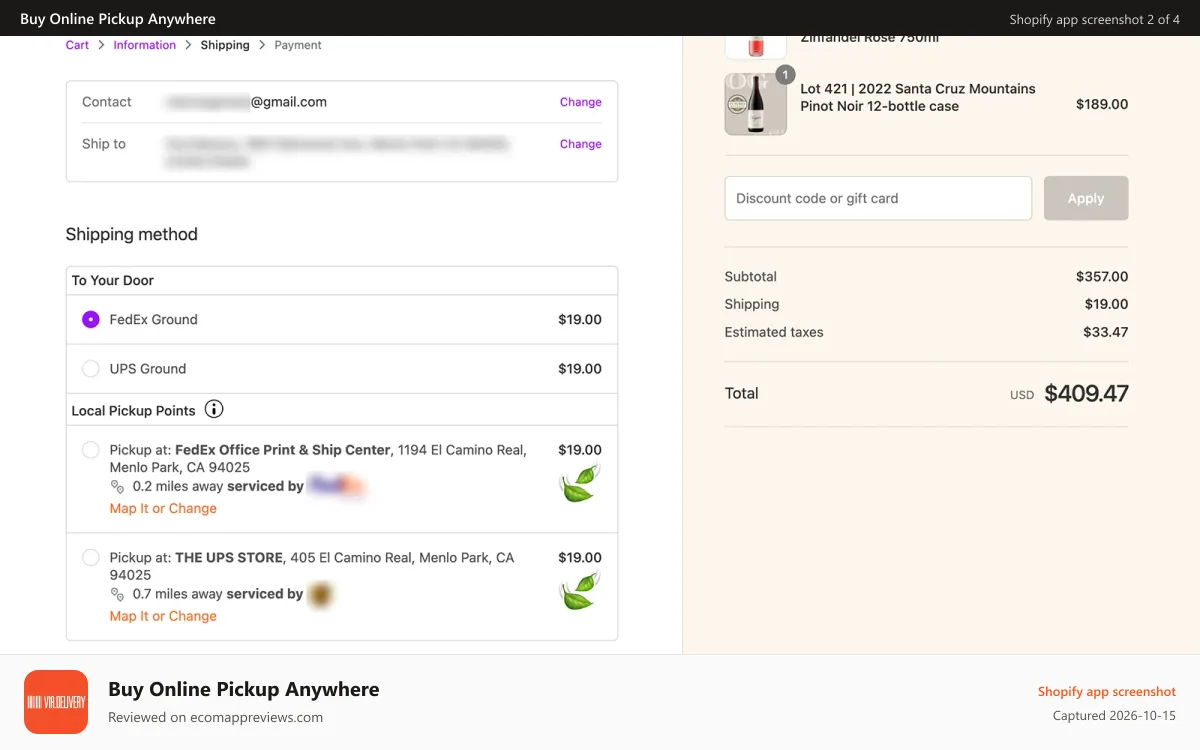Go back to the Cart breadcrumb
The width and height of the screenshot is (1200, 750).
[77, 45]
